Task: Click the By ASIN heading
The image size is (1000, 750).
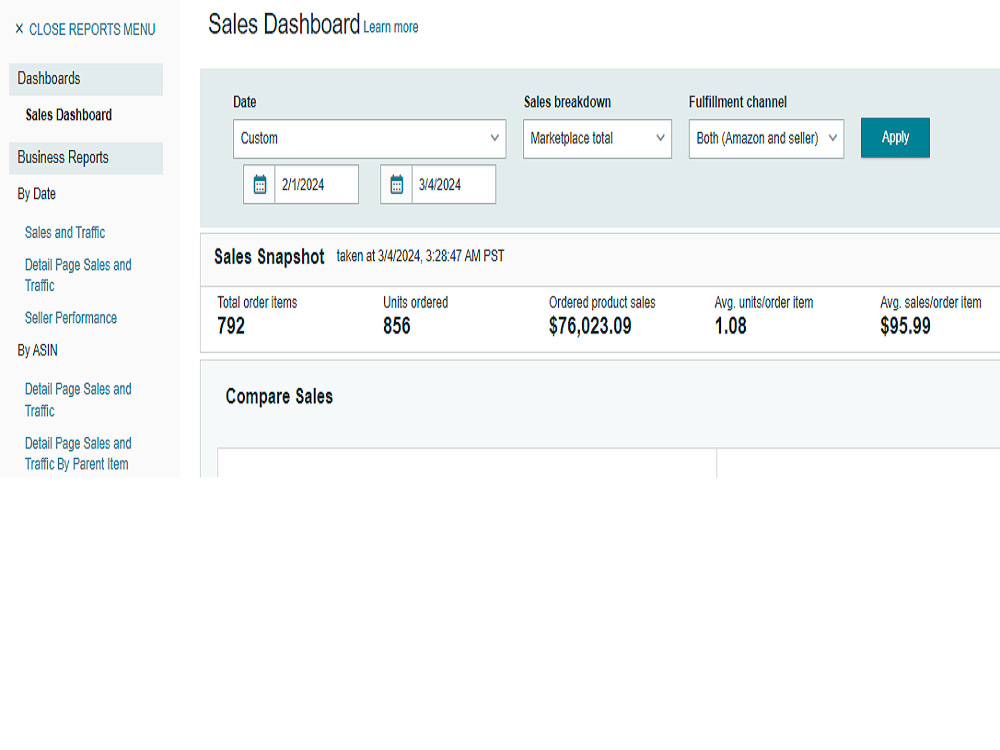Action: pyautogui.click(x=37, y=350)
